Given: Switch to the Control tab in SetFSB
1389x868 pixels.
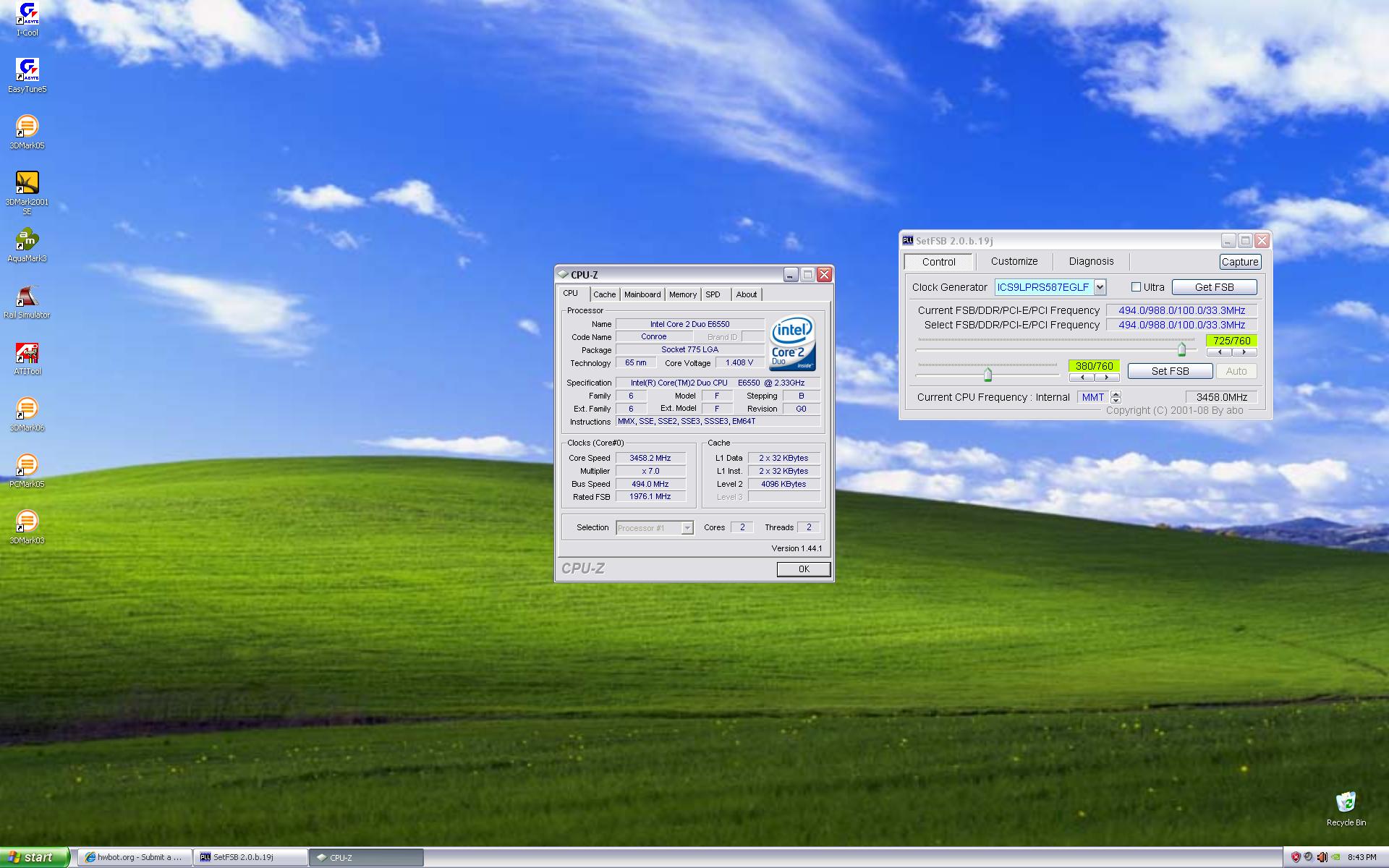Looking at the screenshot, I should click(938, 262).
